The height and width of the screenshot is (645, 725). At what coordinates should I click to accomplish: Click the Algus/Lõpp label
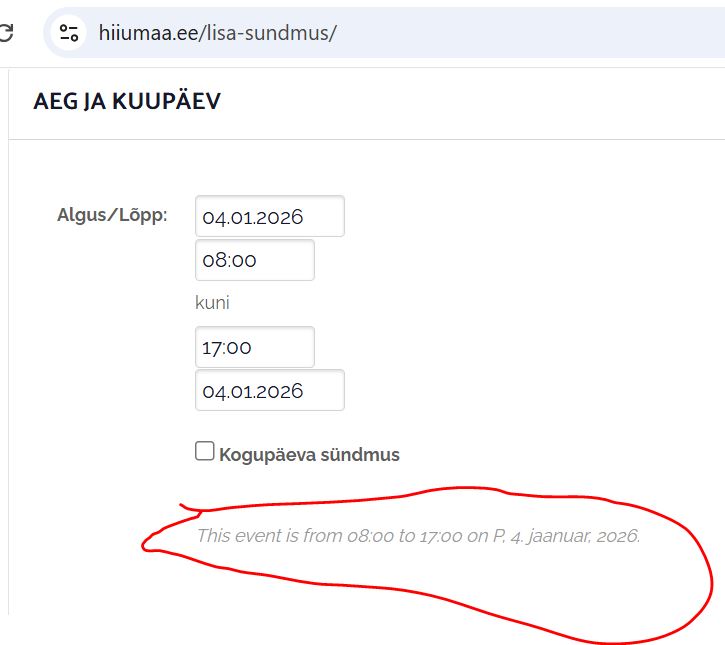tap(112, 215)
